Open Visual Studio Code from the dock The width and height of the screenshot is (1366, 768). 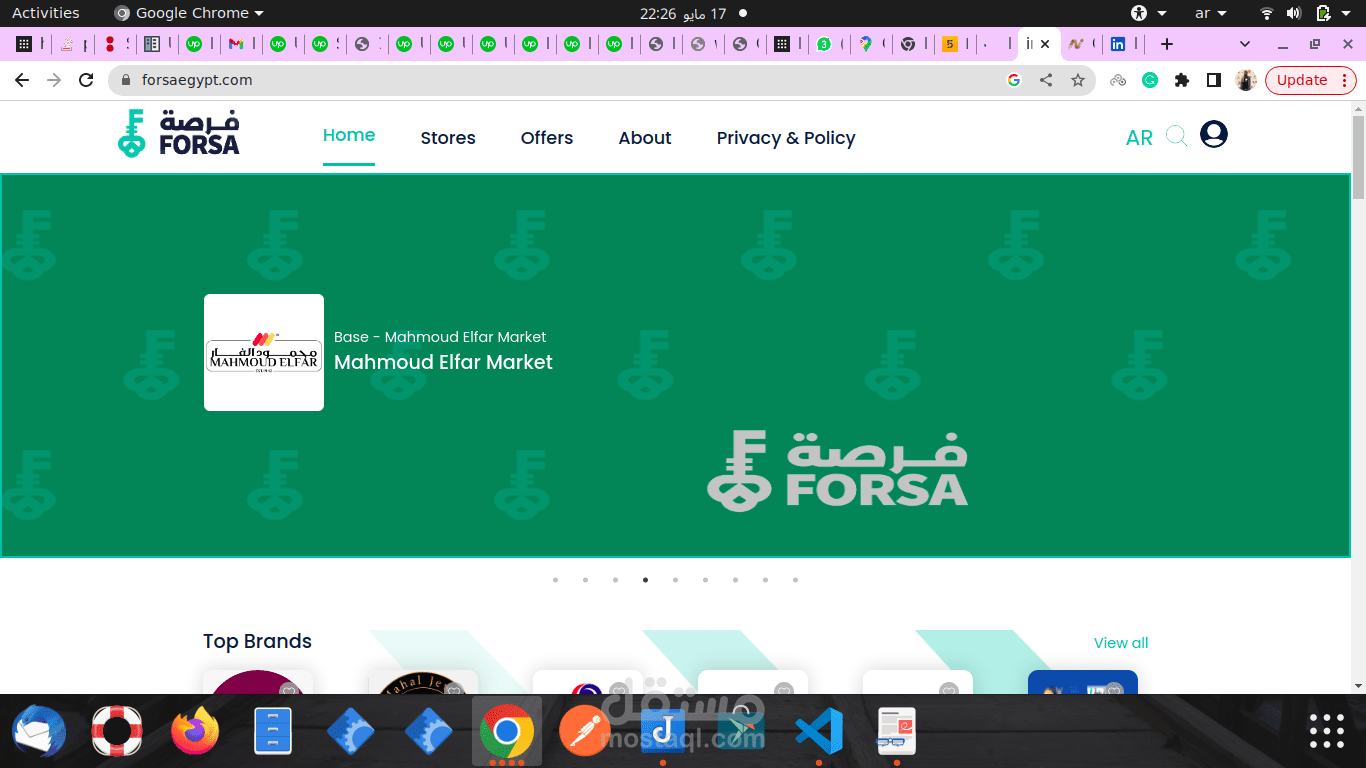(x=819, y=731)
